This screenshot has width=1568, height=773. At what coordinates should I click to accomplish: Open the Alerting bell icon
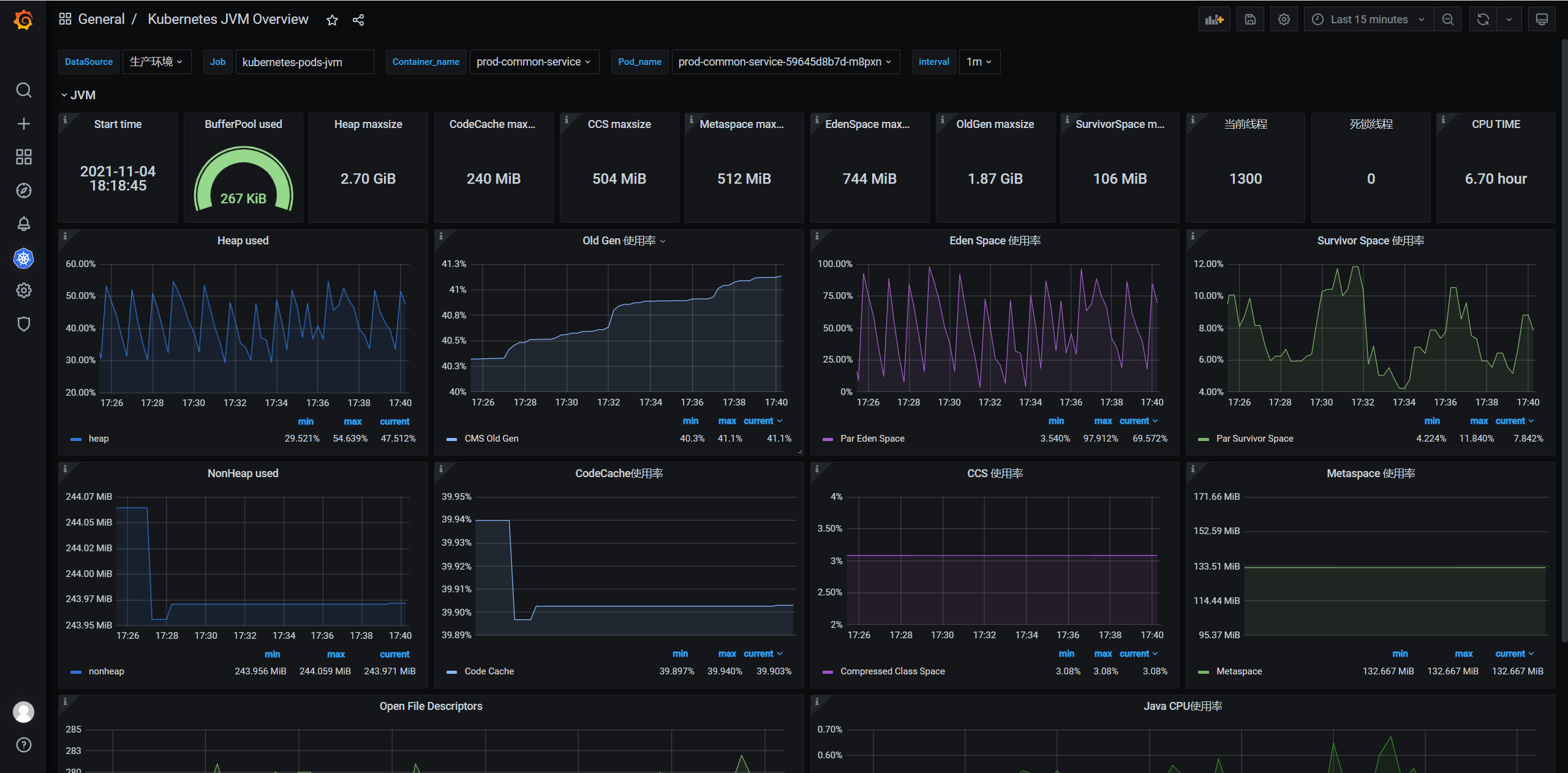pyautogui.click(x=23, y=224)
